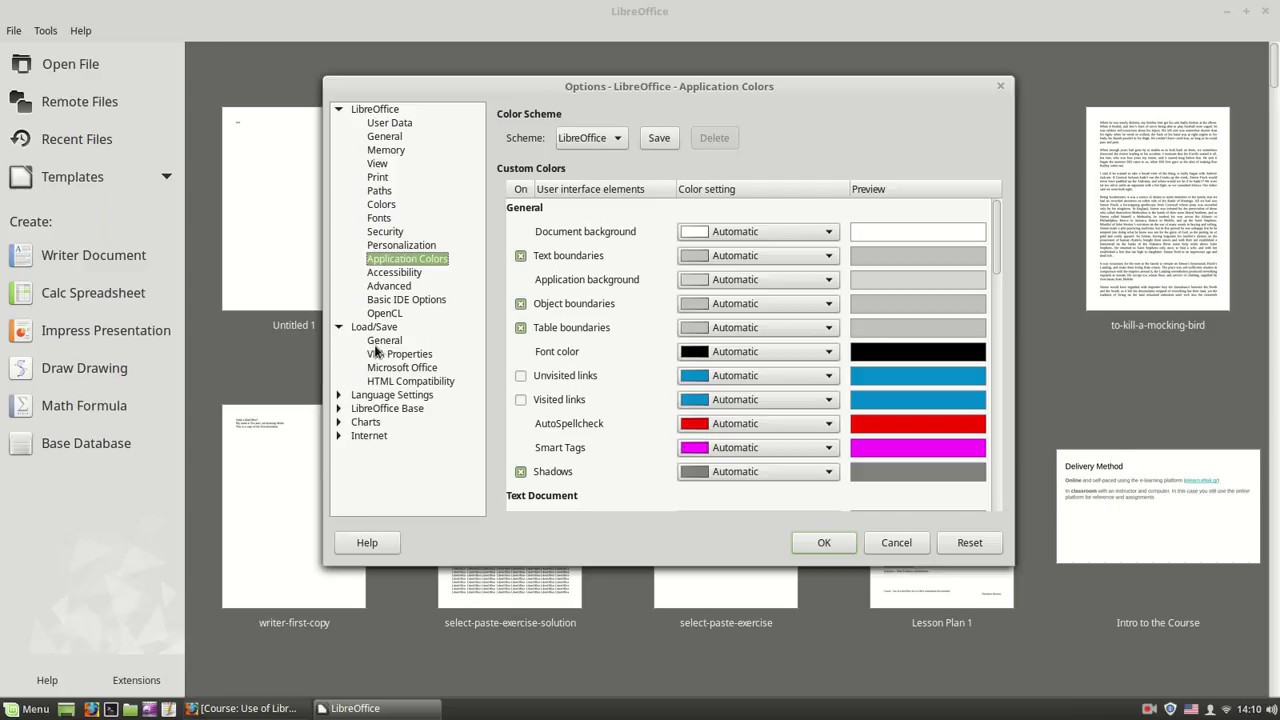1280x720 pixels.
Task: Click the red AutoSpellcheck preview swatch
Action: (917, 424)
